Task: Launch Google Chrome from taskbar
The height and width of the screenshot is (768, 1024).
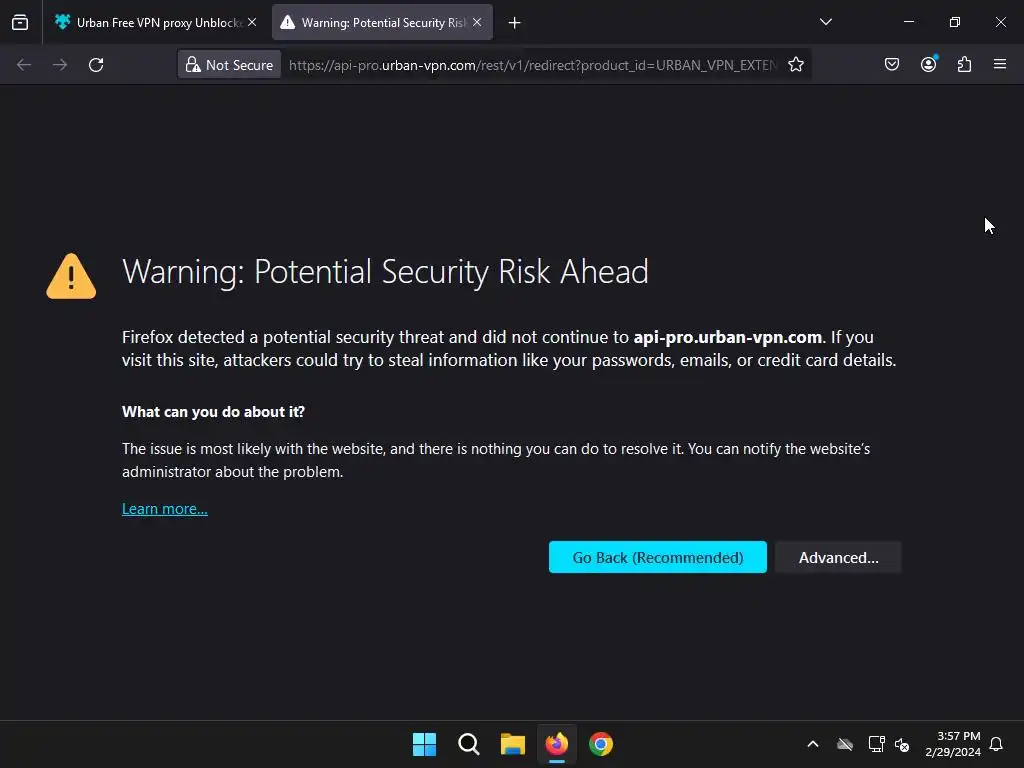Action: [601, 744]
